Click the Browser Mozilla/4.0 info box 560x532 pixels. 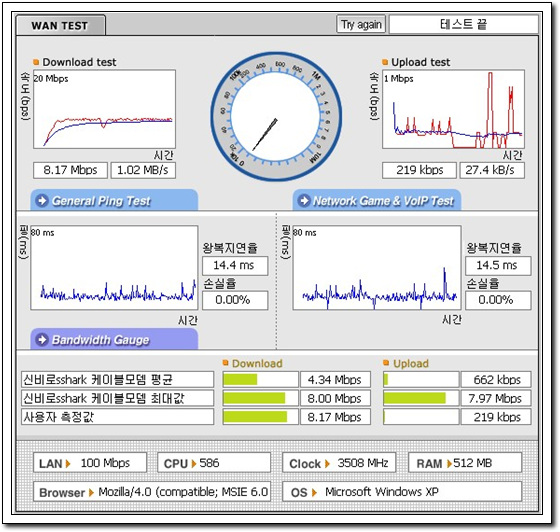152,492
